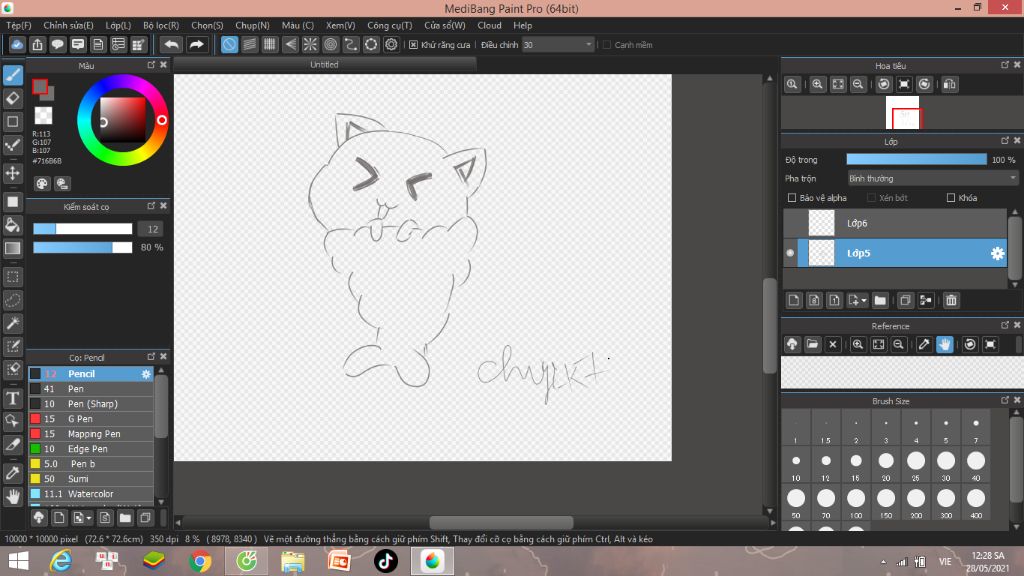Viewport: 1024px width, 576px height.
Task: Choose the Move tool
Action: point(12,173)
